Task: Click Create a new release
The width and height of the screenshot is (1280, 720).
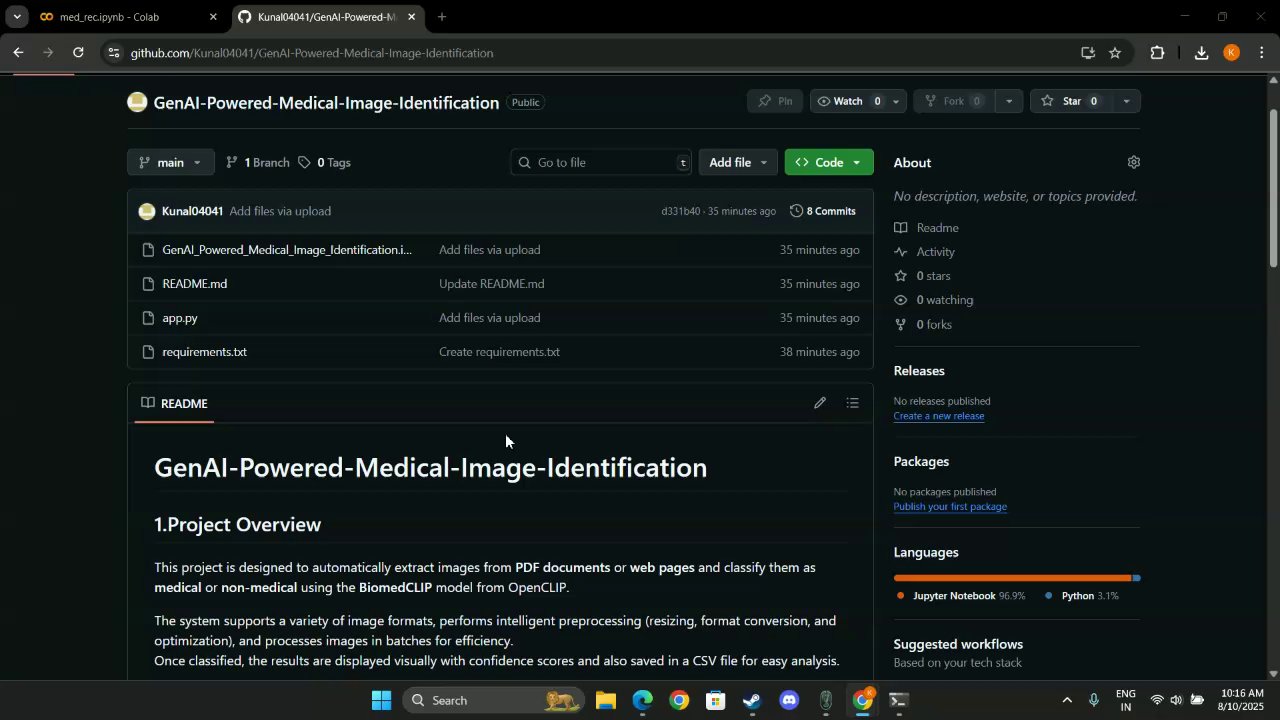Action: coord(939,416)
